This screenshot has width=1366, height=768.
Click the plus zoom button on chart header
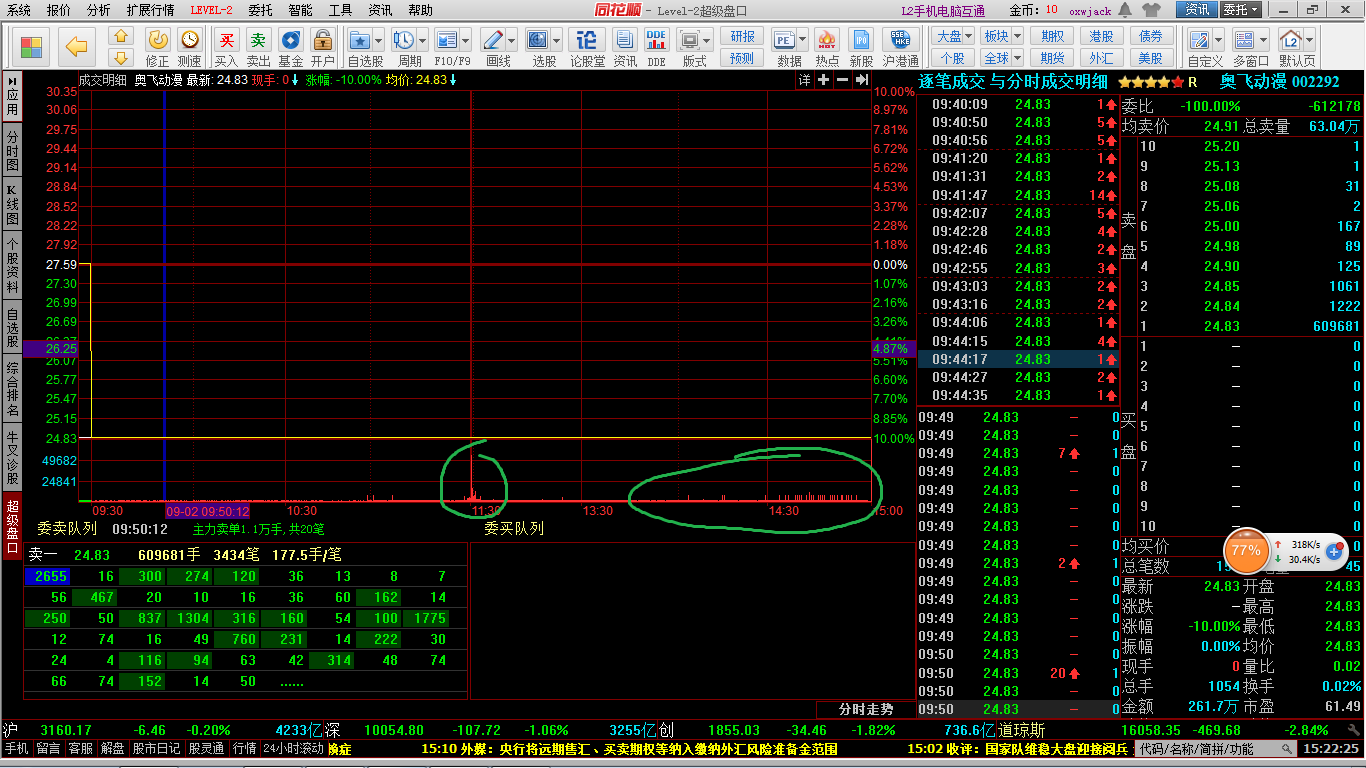823,80
